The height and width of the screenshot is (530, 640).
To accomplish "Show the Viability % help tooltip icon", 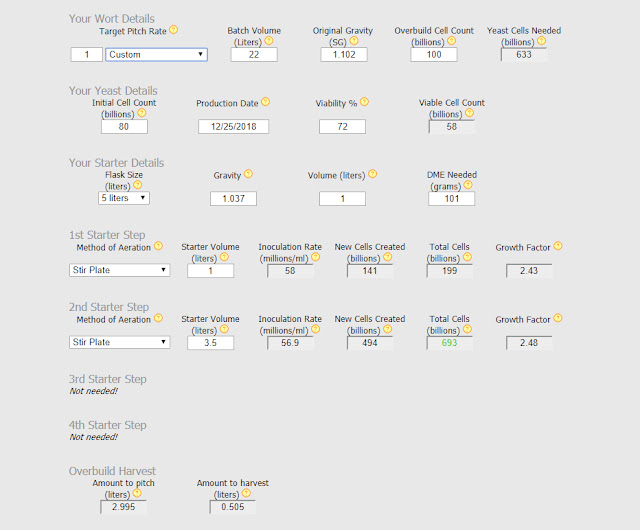I will 364,102.
